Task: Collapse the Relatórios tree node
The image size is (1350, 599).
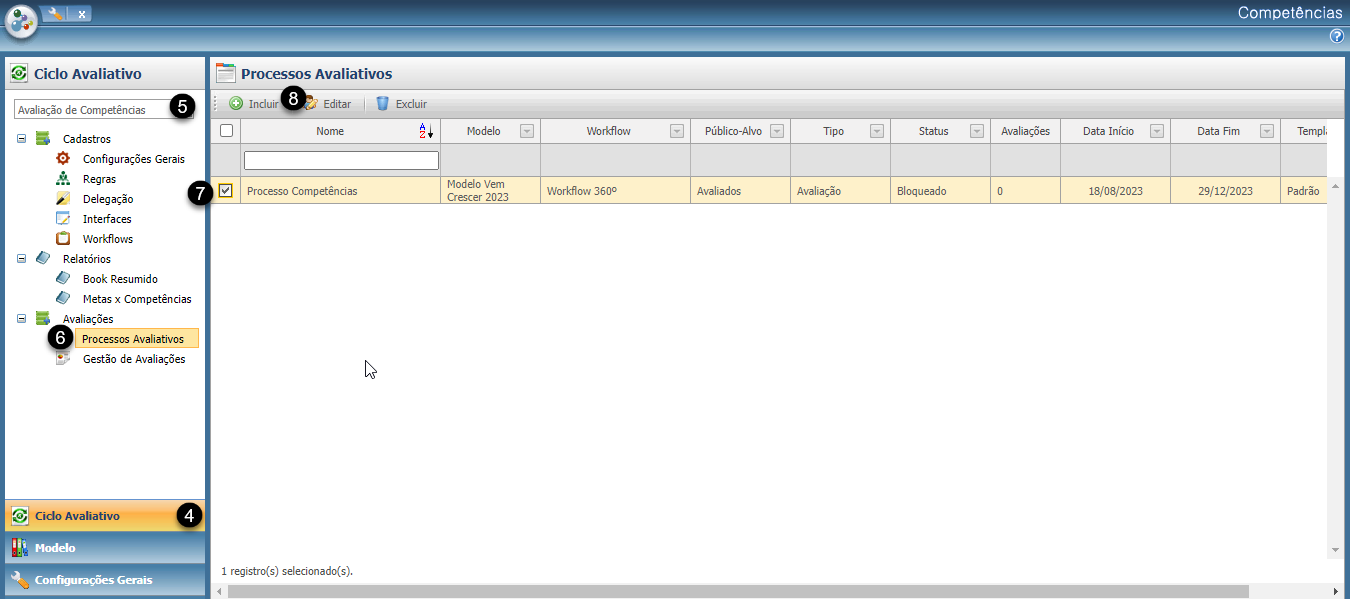Action: click(21, 258)
